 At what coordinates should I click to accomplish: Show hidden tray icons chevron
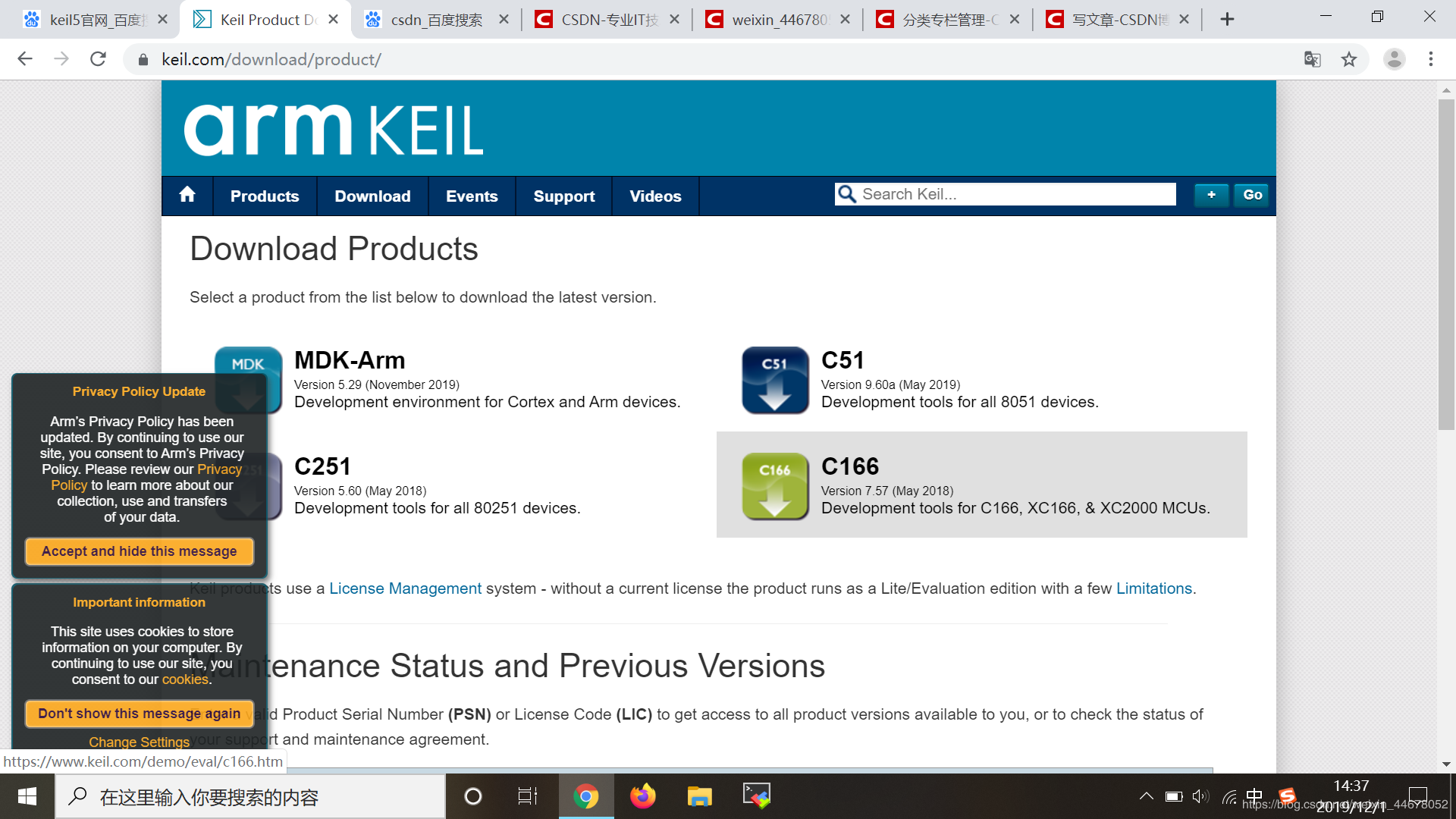point(1147,796)
